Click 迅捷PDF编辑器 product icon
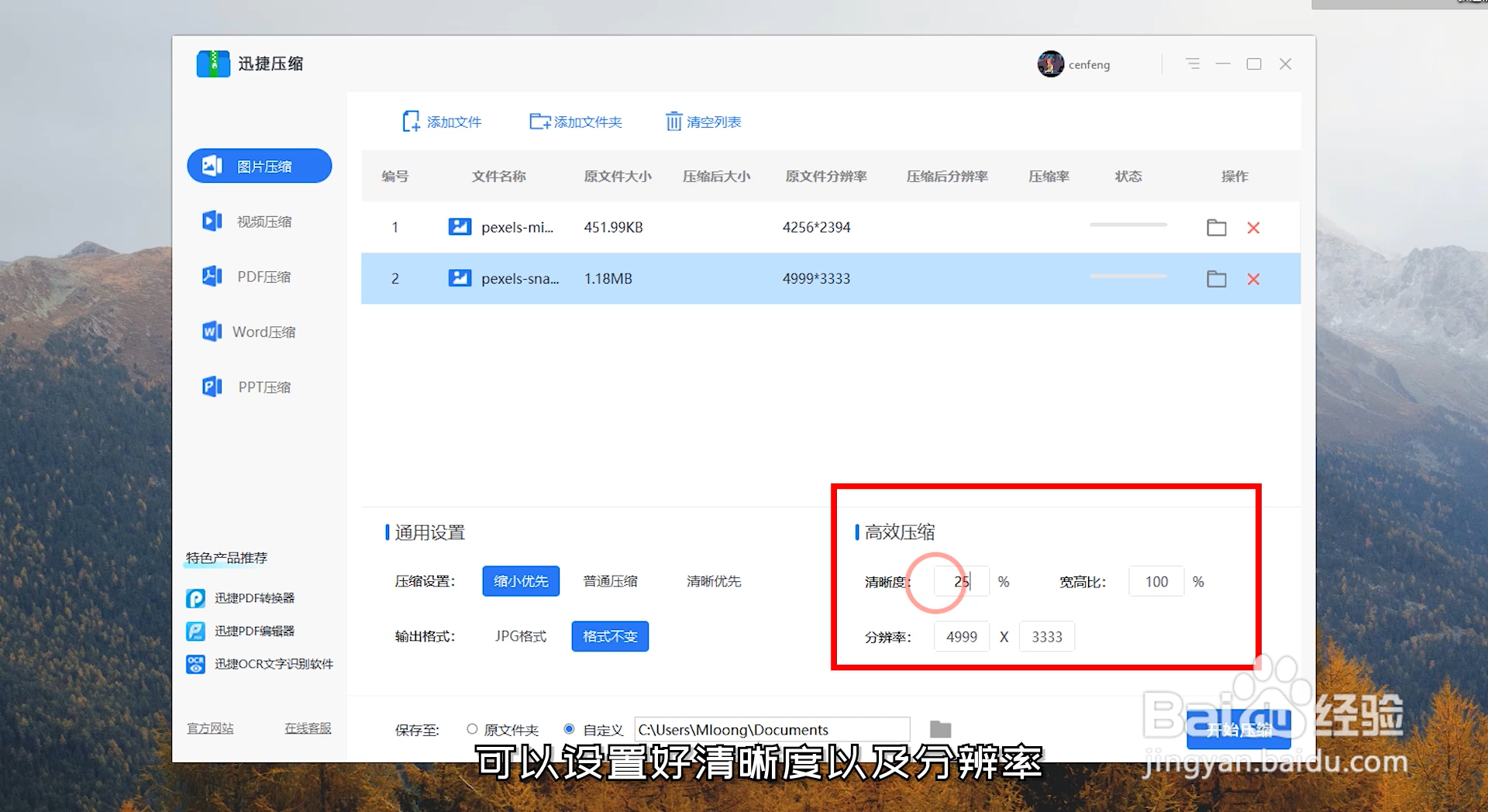Viewport: 1488px width, 812px height. tap(195, 631)
